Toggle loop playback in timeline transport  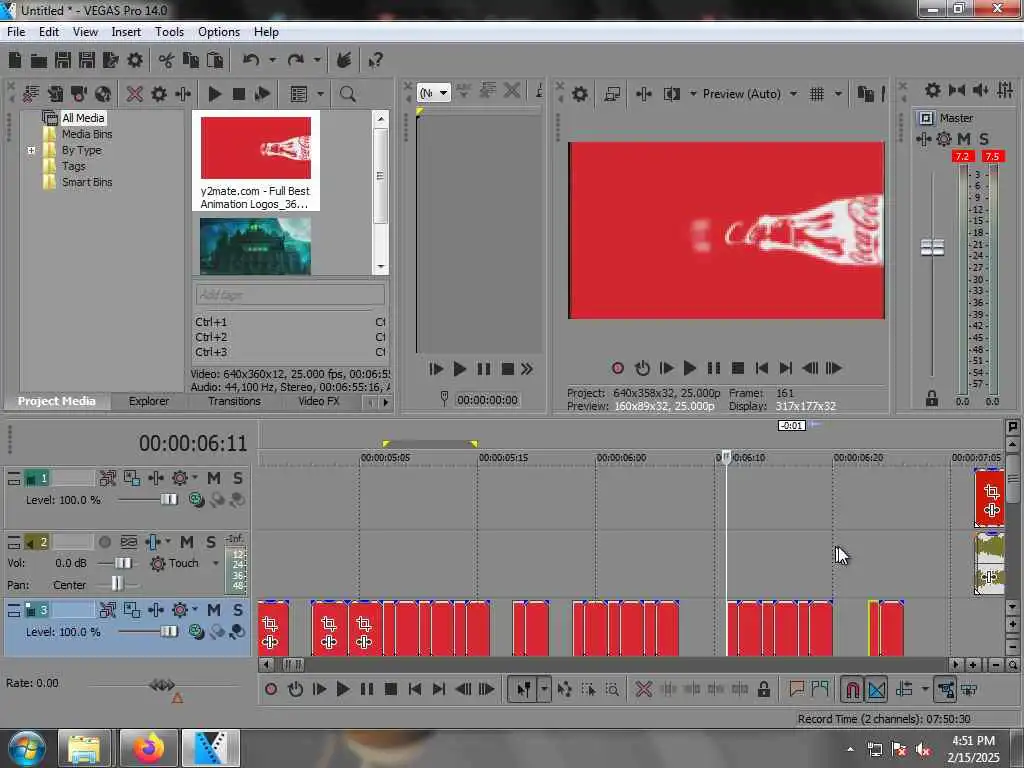tap(295, 689)
